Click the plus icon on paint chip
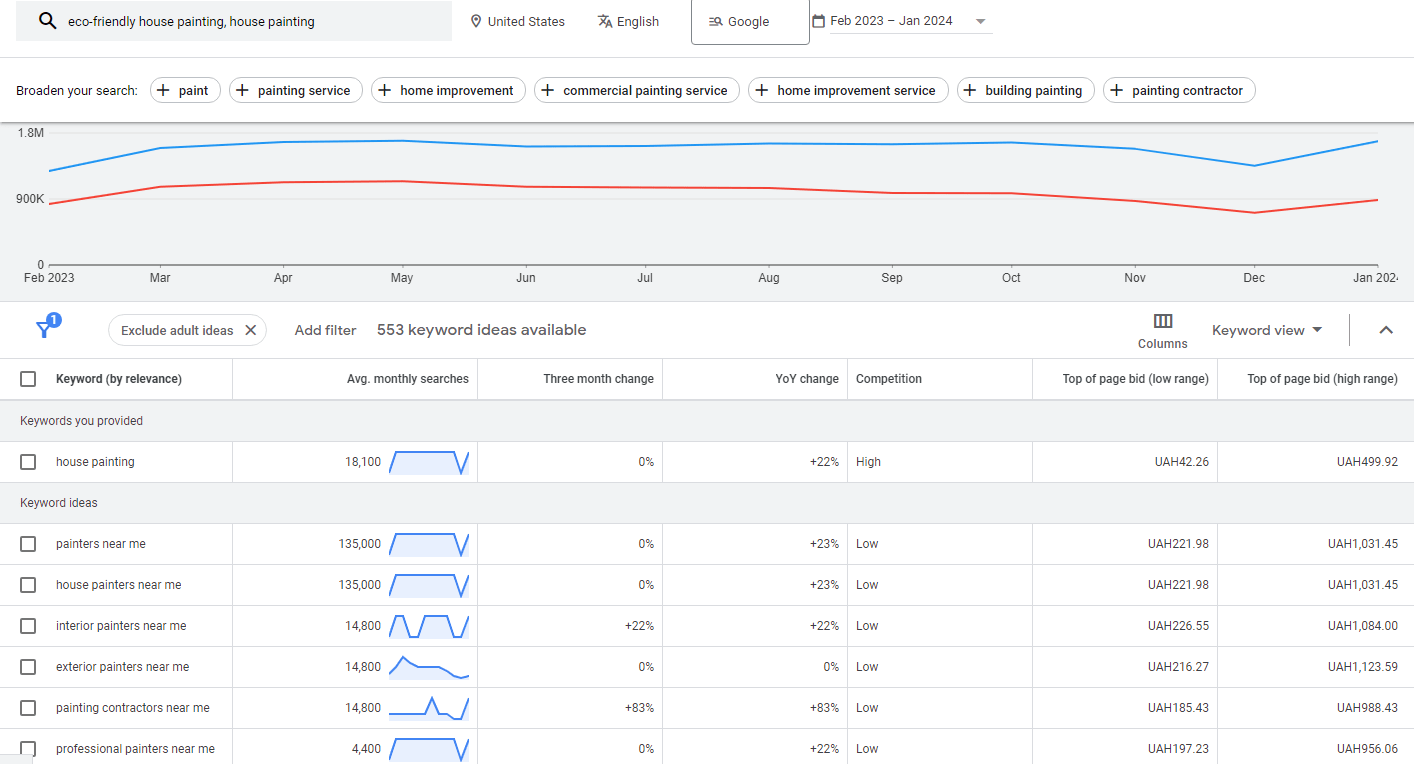 point(163,90)
